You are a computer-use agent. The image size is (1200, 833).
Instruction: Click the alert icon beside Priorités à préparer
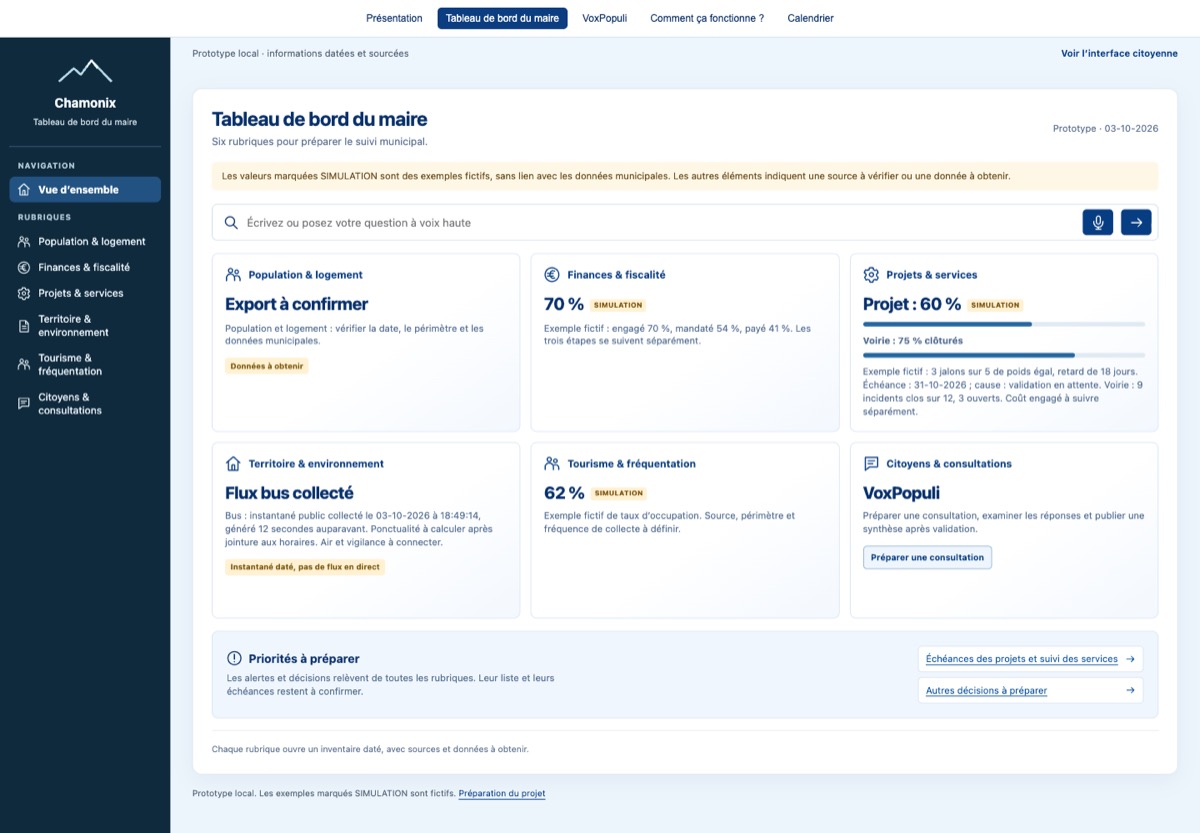pyautogui.click(x=234, y=658)
